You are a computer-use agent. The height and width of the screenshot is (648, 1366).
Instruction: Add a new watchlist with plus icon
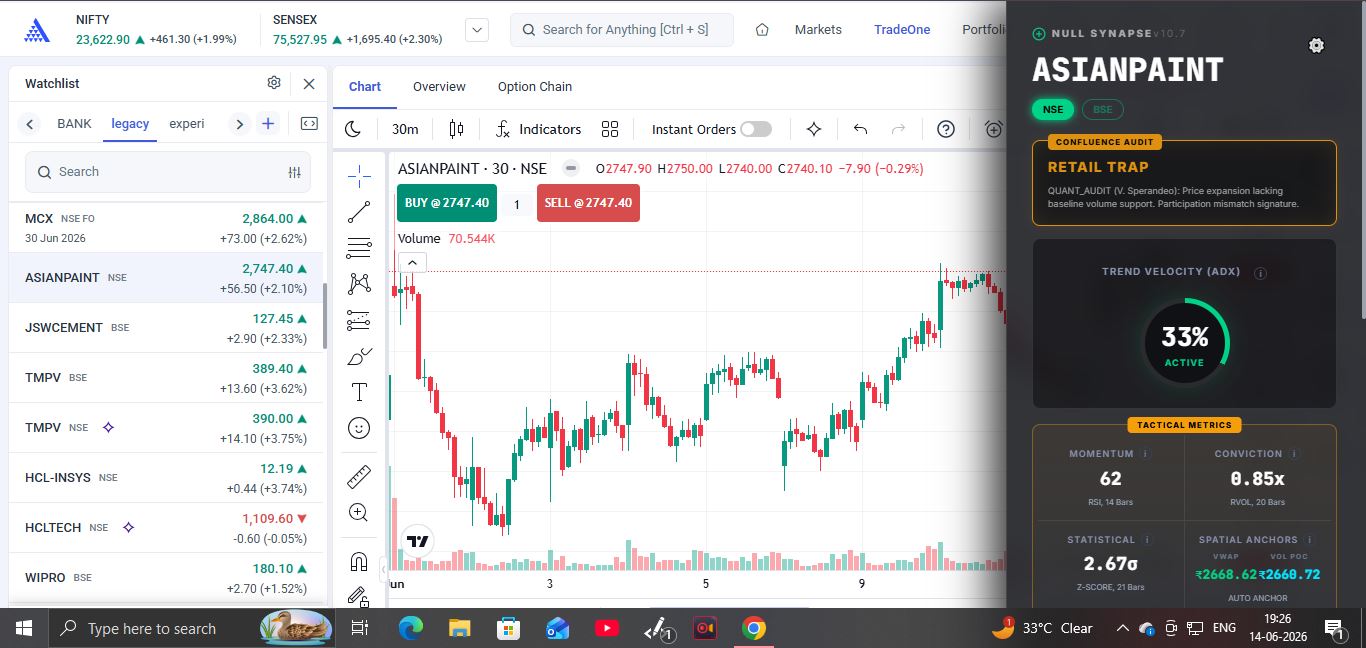pyautogui.click(x=268, y=124)
